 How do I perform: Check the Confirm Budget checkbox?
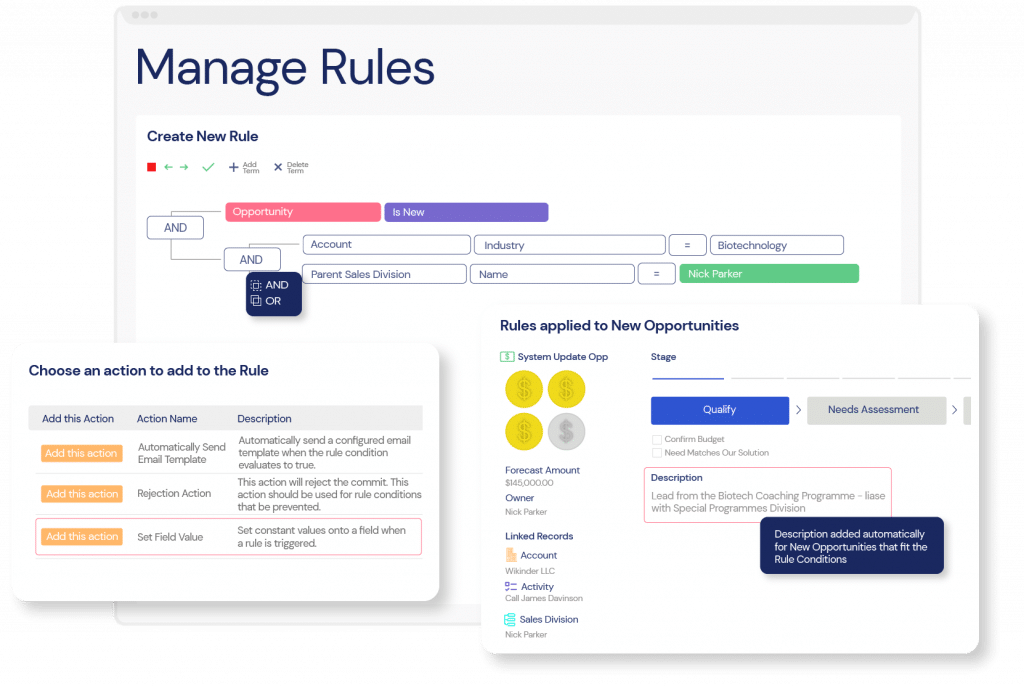click(x=657, y=439)
